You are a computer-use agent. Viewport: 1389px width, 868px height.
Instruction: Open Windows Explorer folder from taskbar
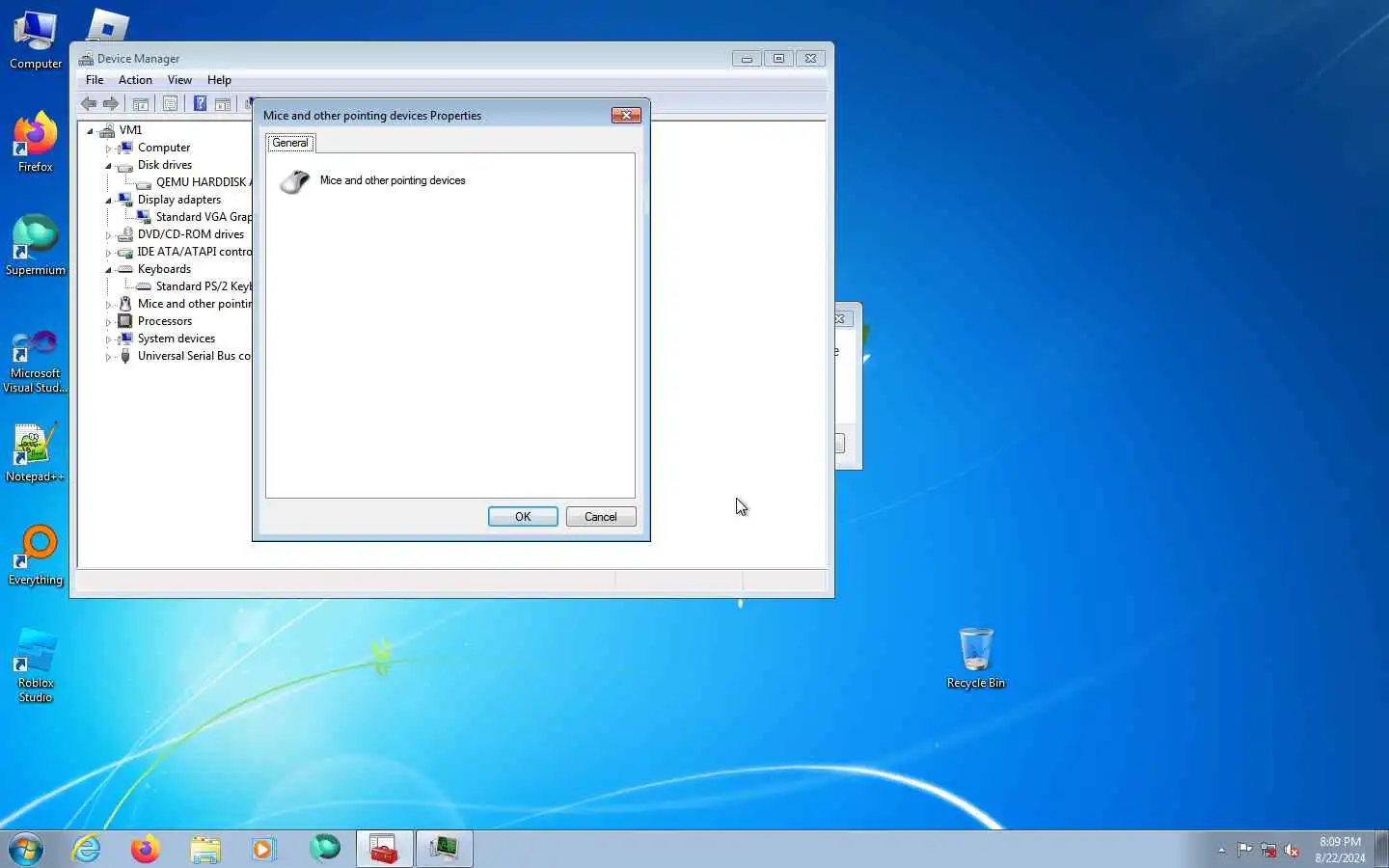(x=204, y=849)
